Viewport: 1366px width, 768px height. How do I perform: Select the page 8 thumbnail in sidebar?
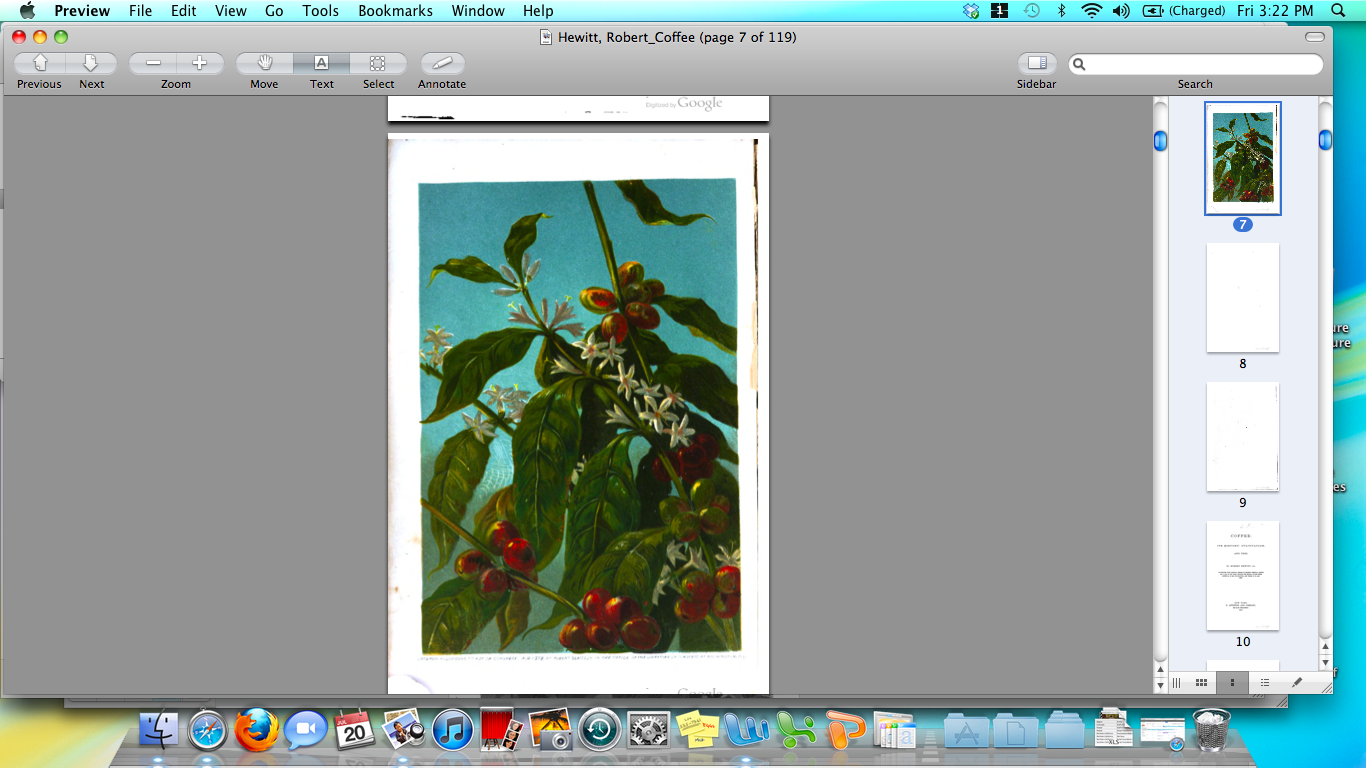[x=1242, y=298]
